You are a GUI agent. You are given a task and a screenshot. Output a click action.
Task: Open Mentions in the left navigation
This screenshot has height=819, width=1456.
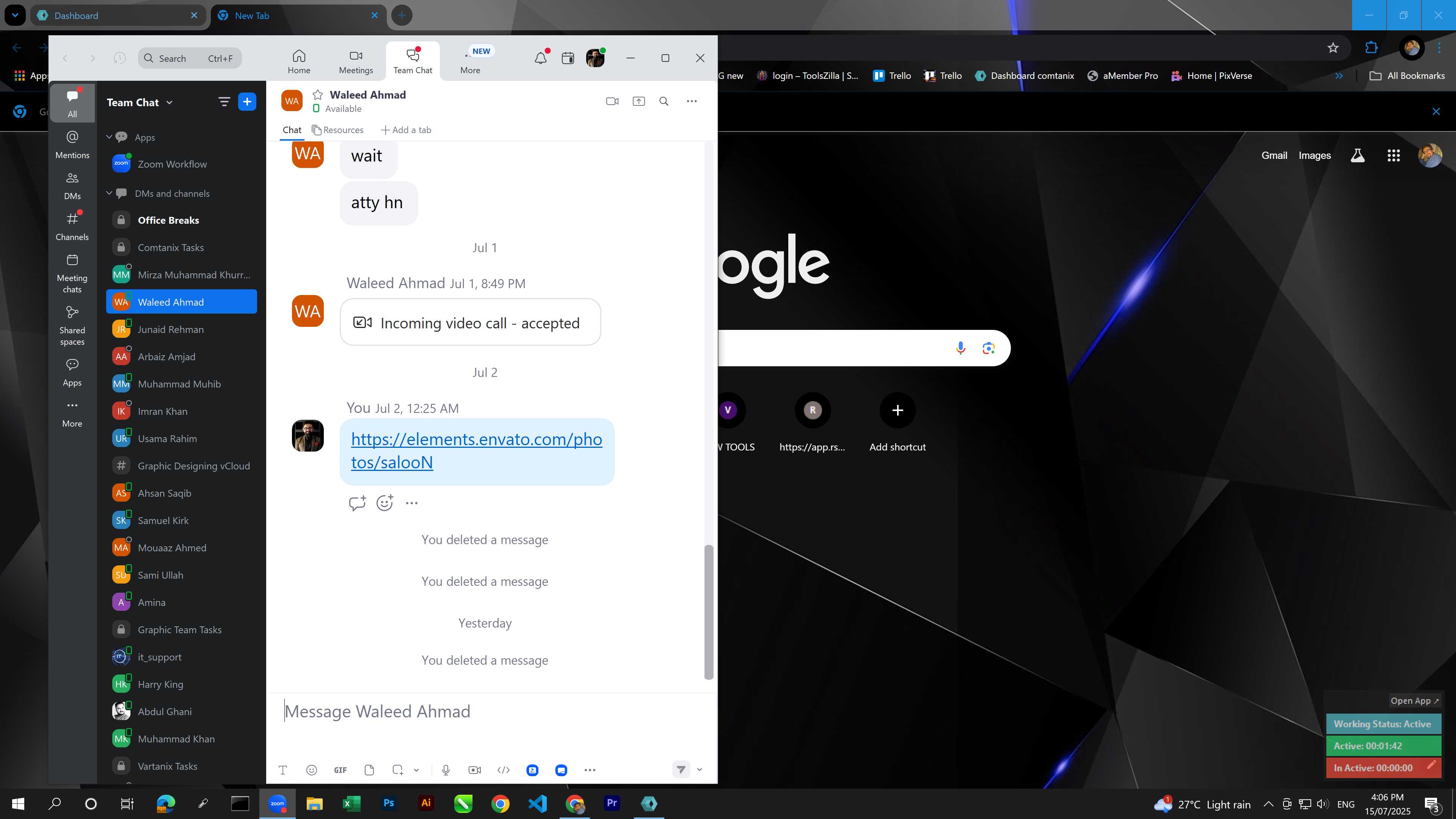72,144
